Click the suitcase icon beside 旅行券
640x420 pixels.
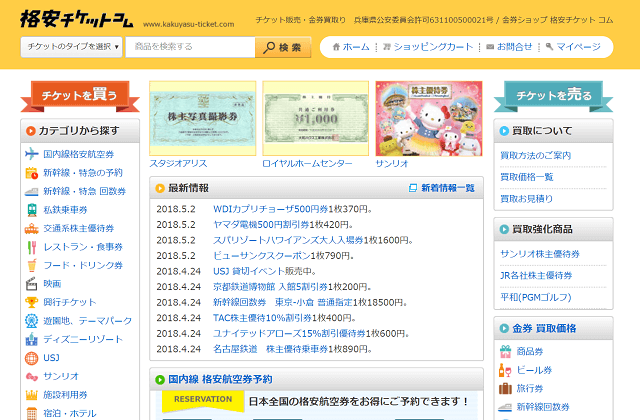coord(505,388)
